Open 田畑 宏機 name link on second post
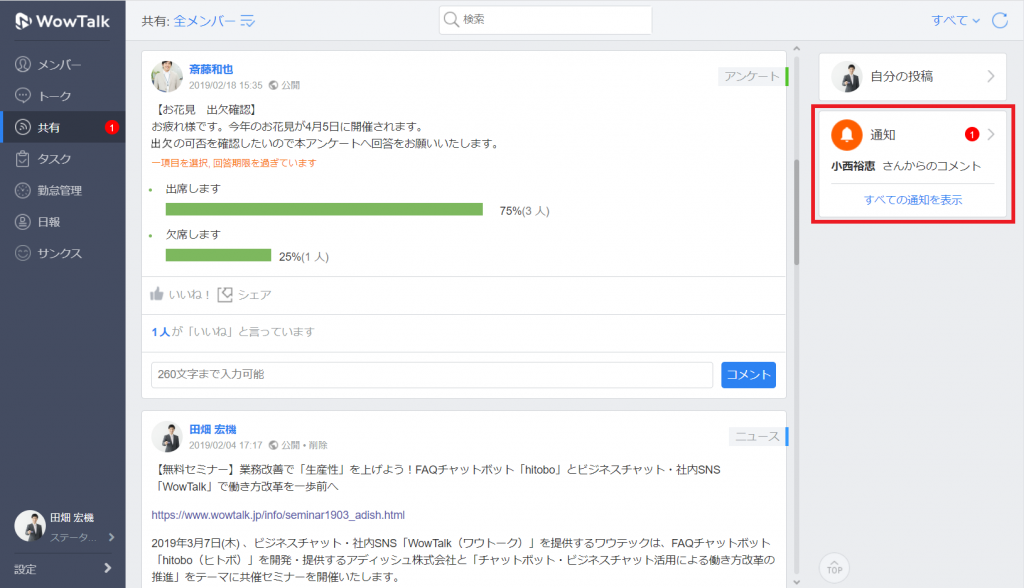Image resolution: width=1024 pixels, height=588 pixels. [x=213, y=429]
